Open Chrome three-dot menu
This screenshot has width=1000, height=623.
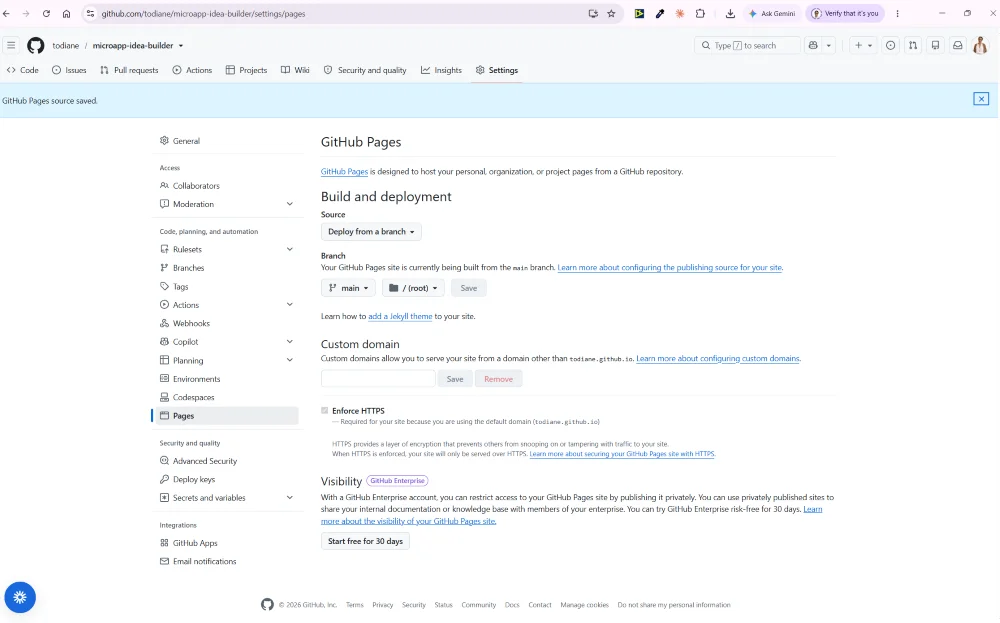pos(897,13)
